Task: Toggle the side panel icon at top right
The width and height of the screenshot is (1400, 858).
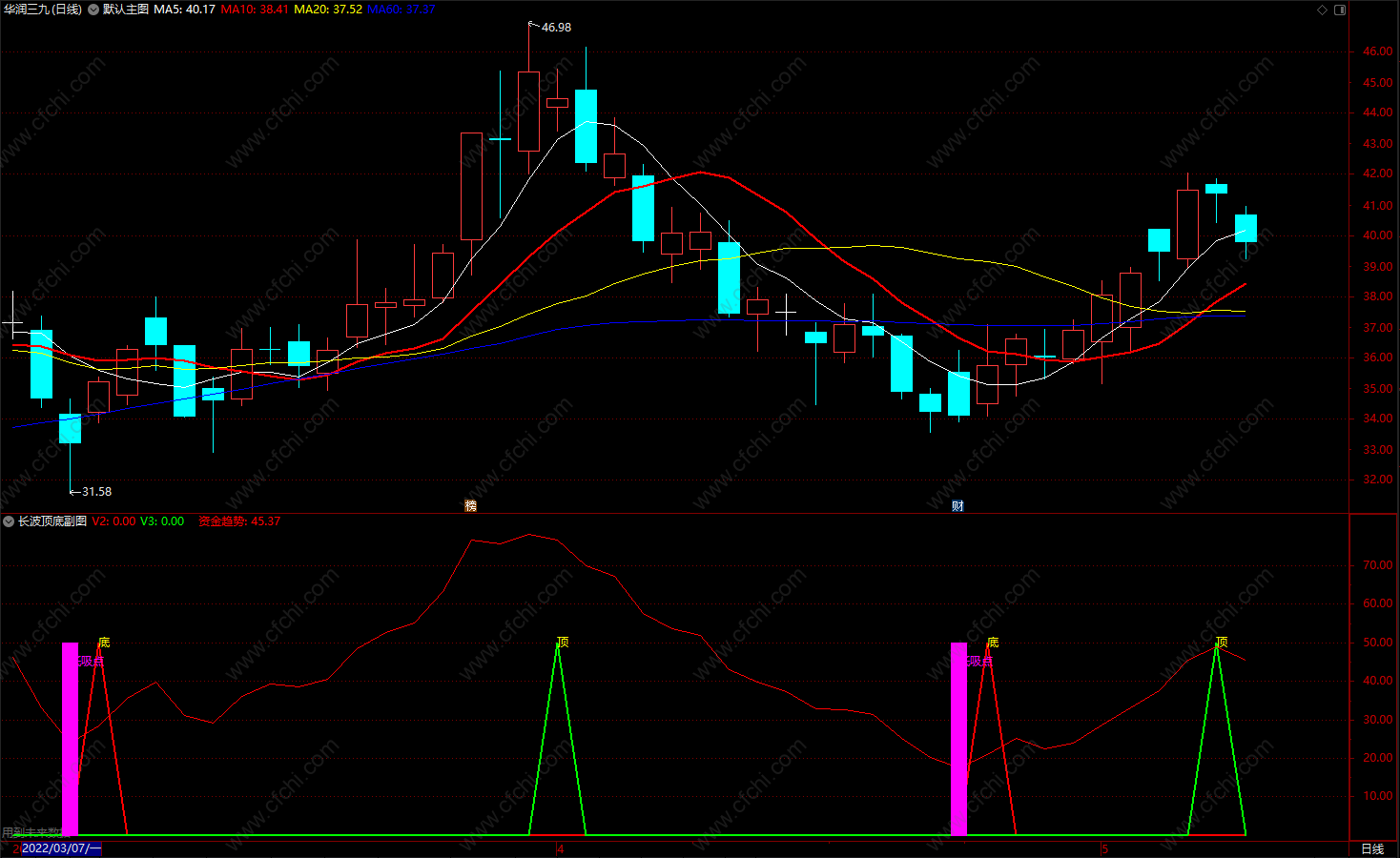Action: (1340, 10)
